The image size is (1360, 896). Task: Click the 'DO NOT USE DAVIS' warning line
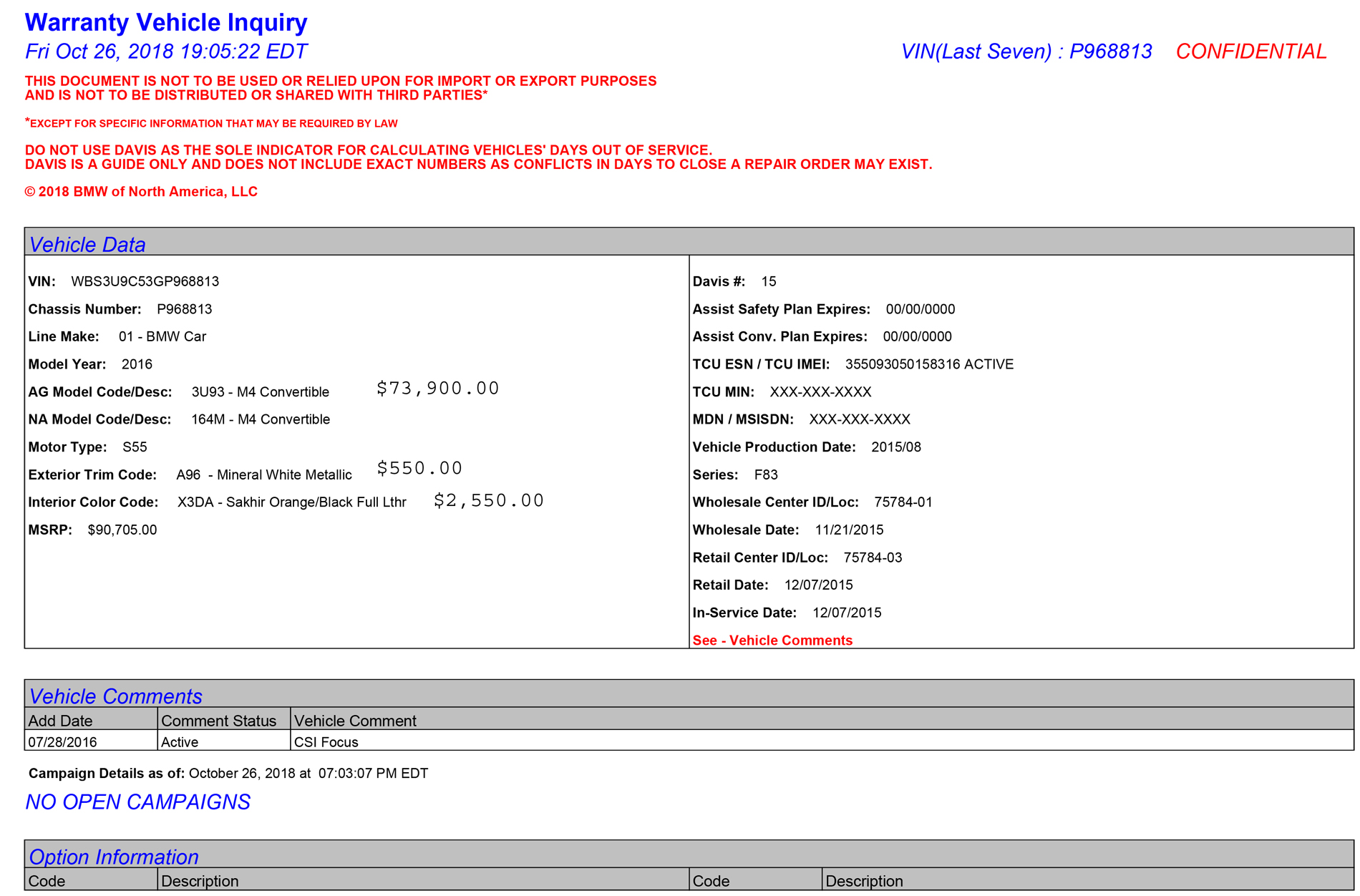click(x=369, y=150)
